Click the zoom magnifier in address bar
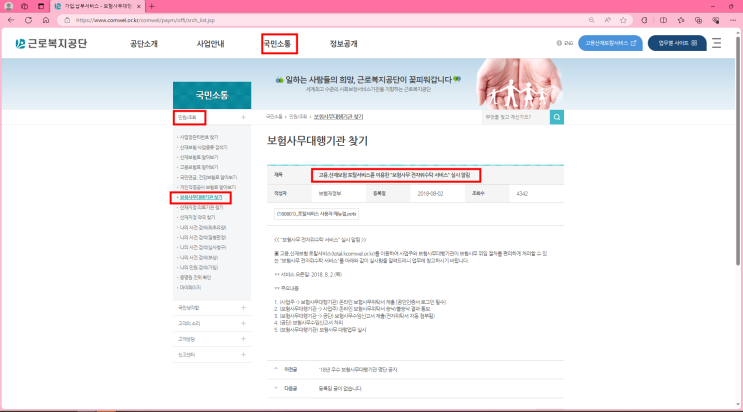This screenshot has height=412, width=743. tap(591, 20)
